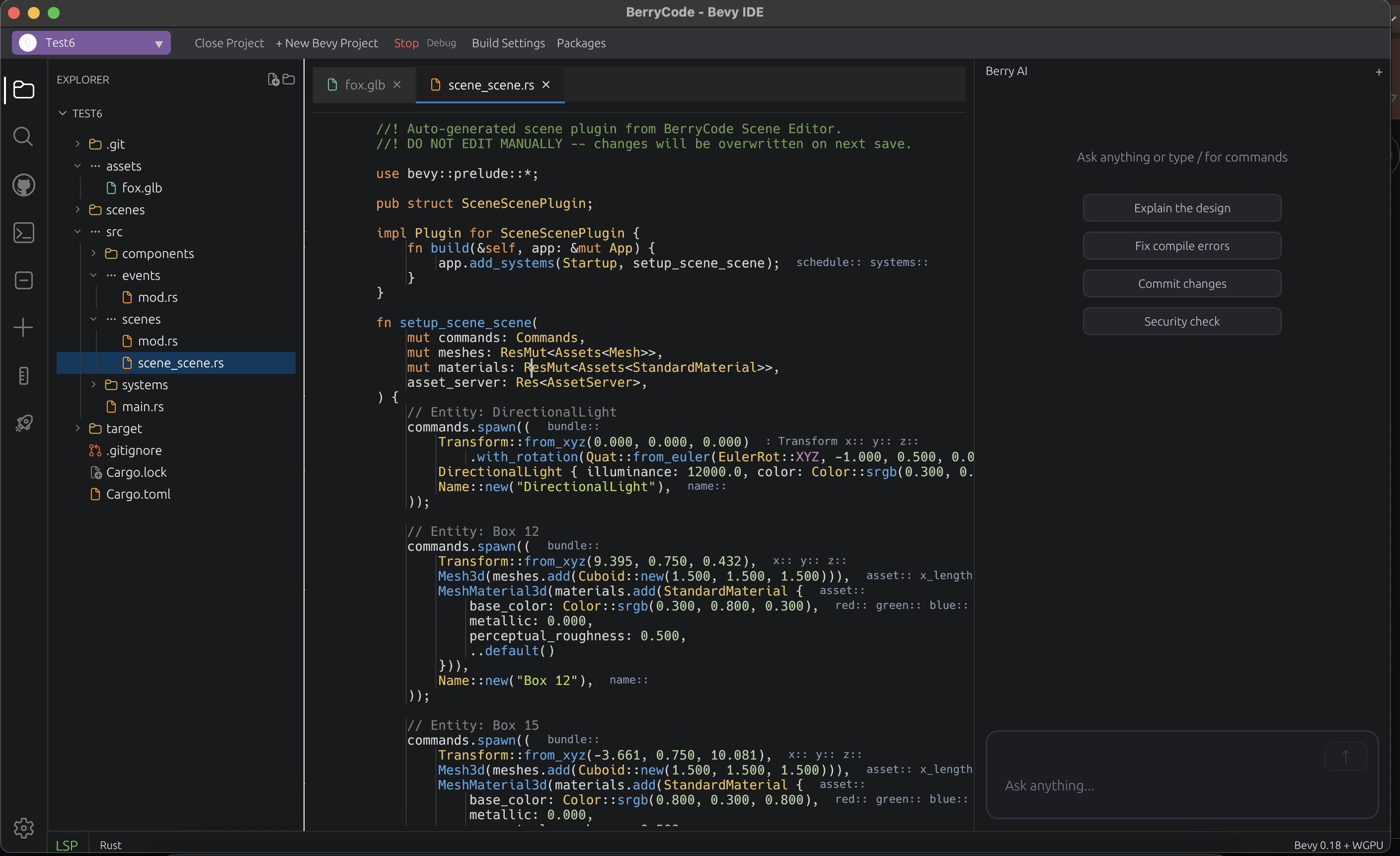Click the Test6 project avatar icon
Screen dimensions: 1400x856
tap(28, 43)
